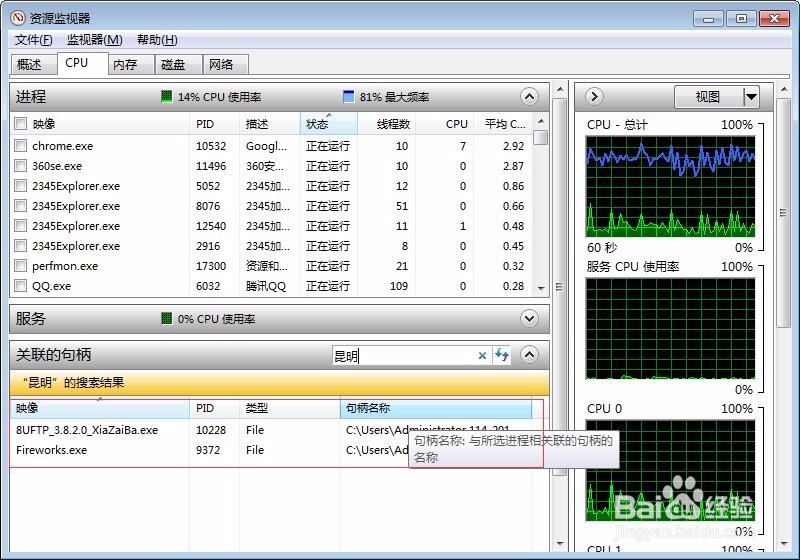The height and width of the screenshot is (560, 800).
Task: Sort processes by 平均 C... column header
Action: pyautogui.click(x=503, y=124)
